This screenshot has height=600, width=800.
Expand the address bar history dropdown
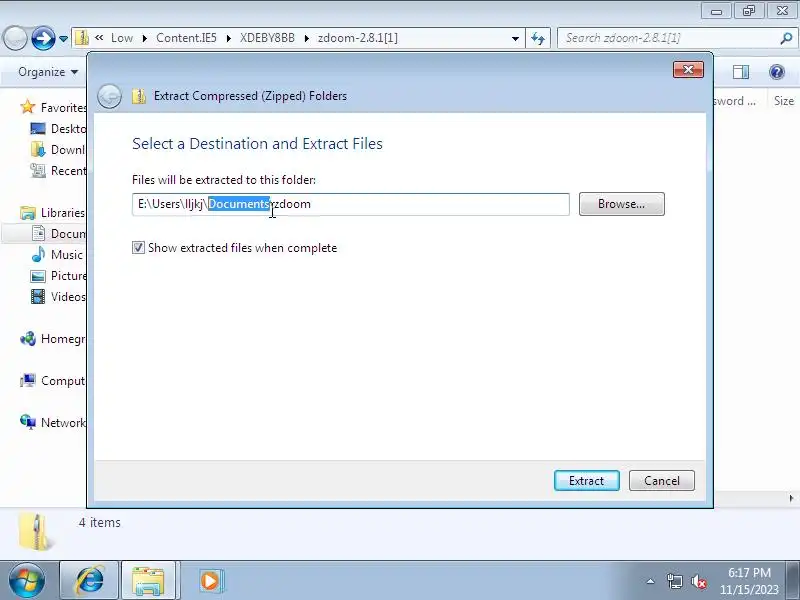(x=515, y=38)
